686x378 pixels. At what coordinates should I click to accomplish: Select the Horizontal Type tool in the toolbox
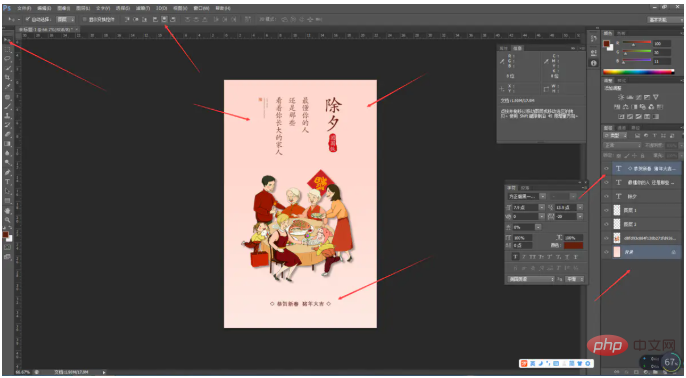coord(7,182)
